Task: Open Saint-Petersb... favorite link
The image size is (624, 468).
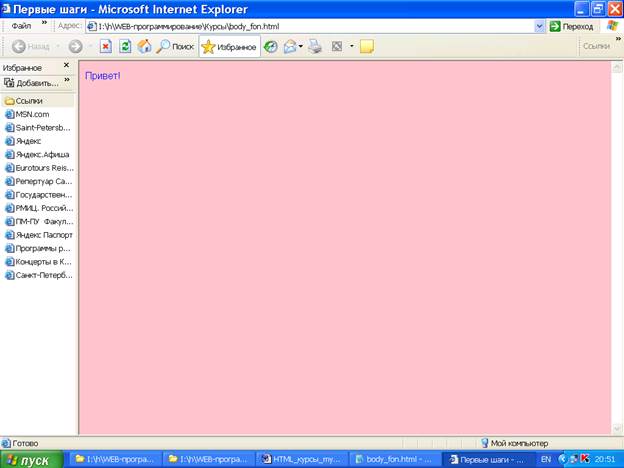Action: (38, 128)
